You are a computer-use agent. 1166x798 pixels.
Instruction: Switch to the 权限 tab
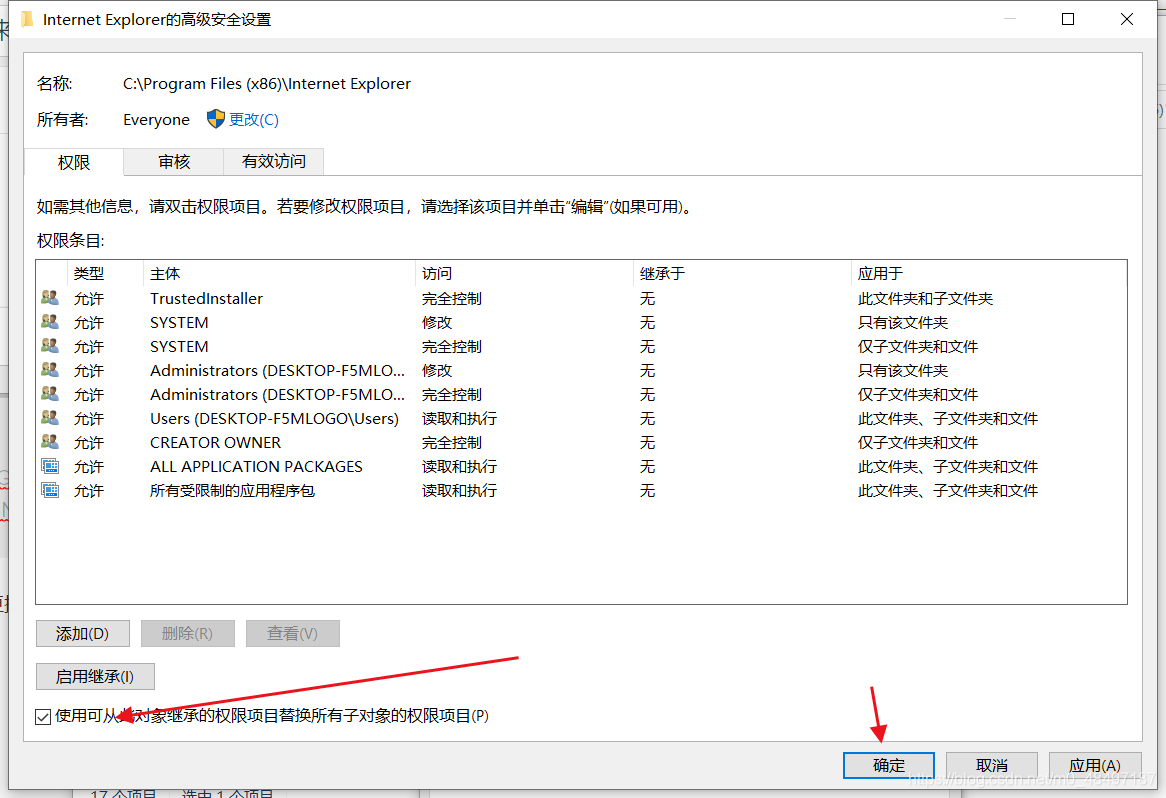pos(74,162)
